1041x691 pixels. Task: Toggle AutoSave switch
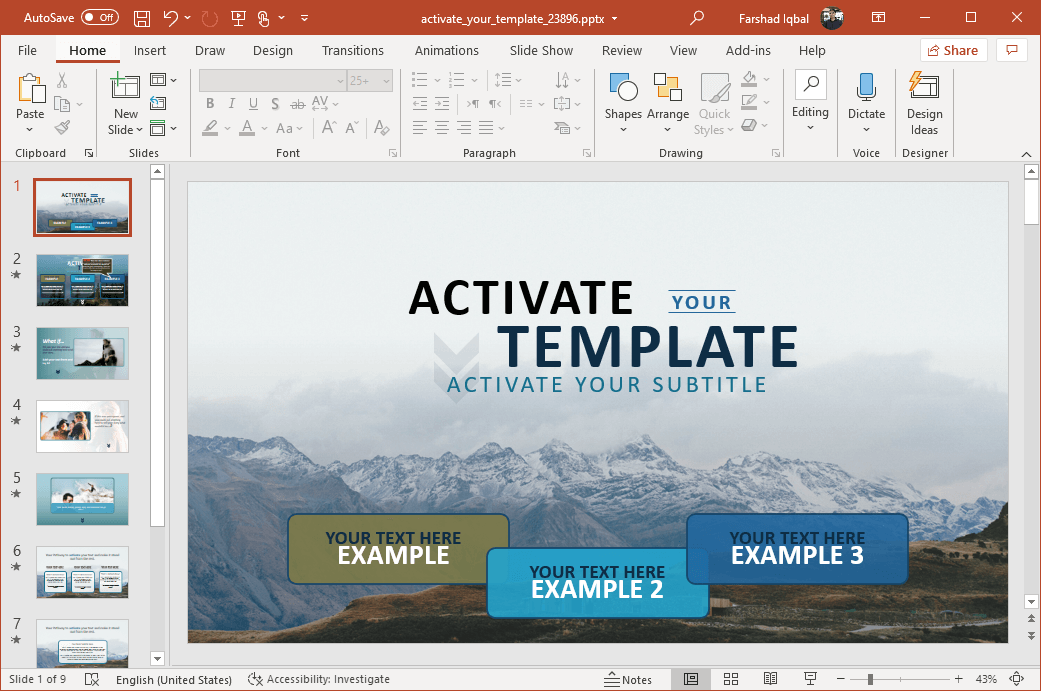coord(99,18)
